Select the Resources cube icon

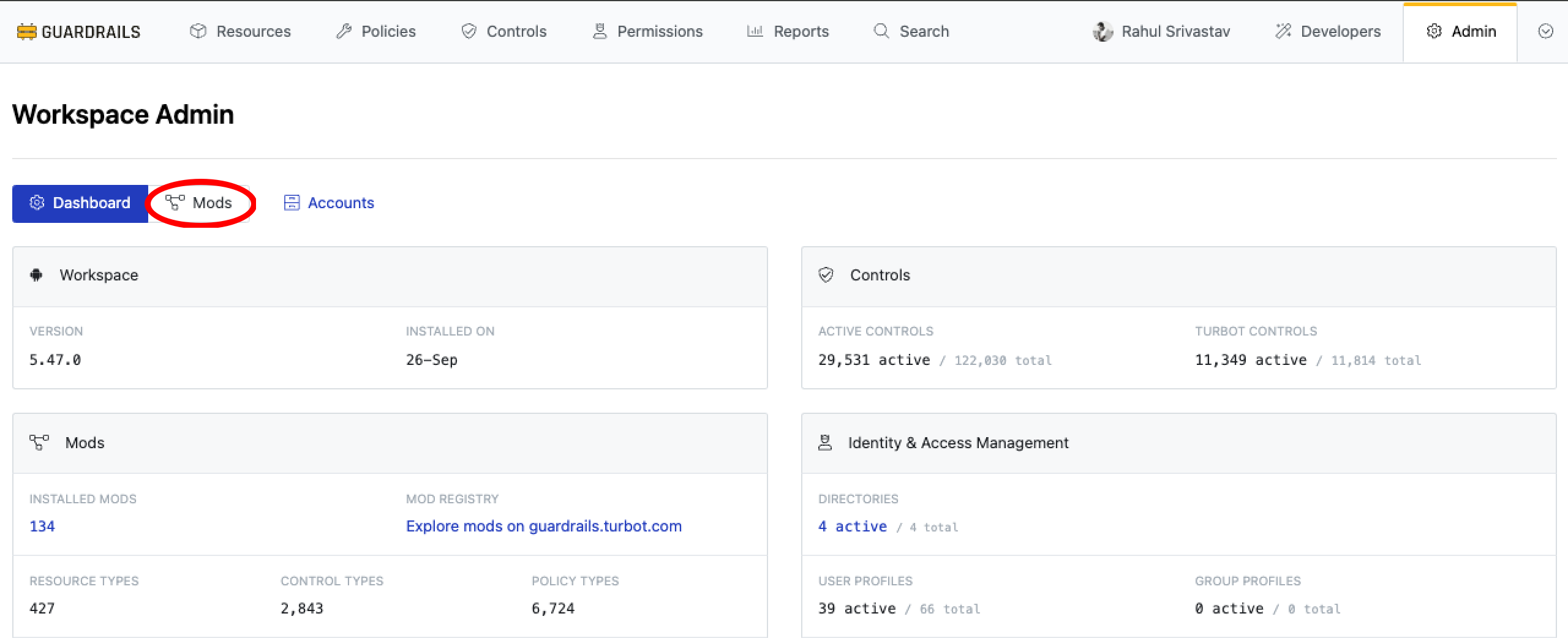point(198,31)
